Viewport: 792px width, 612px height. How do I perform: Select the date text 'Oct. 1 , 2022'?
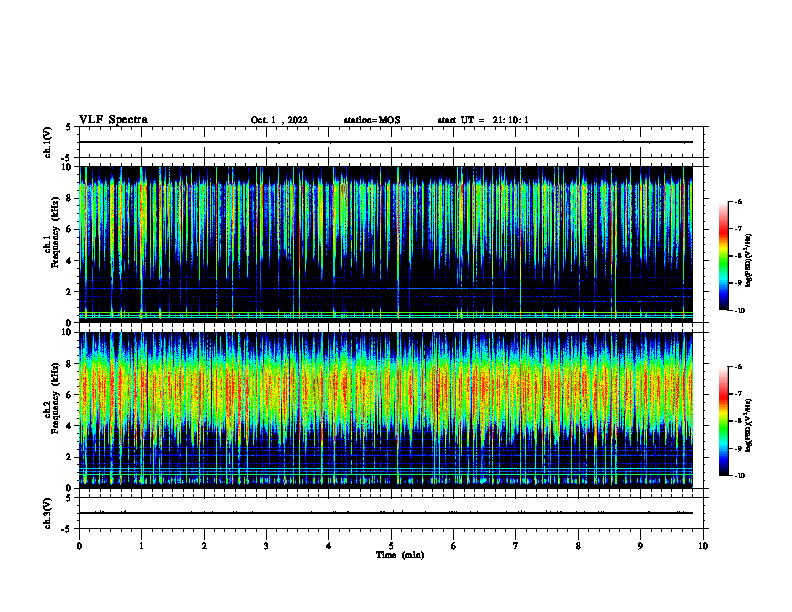pyautogui.click(x=279, y=120)
